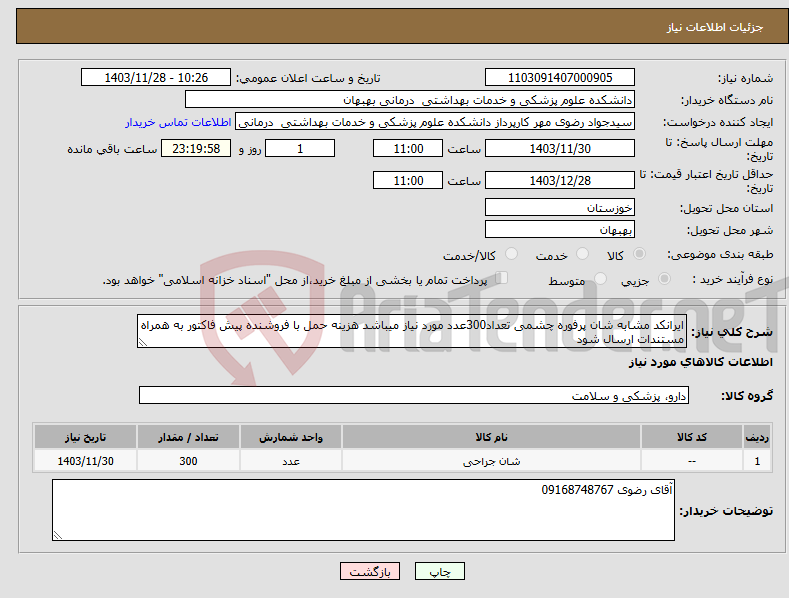Click the remaining time 23:19:58 field
The width and height of the screenshot is (789, 598).
point(196,148)
